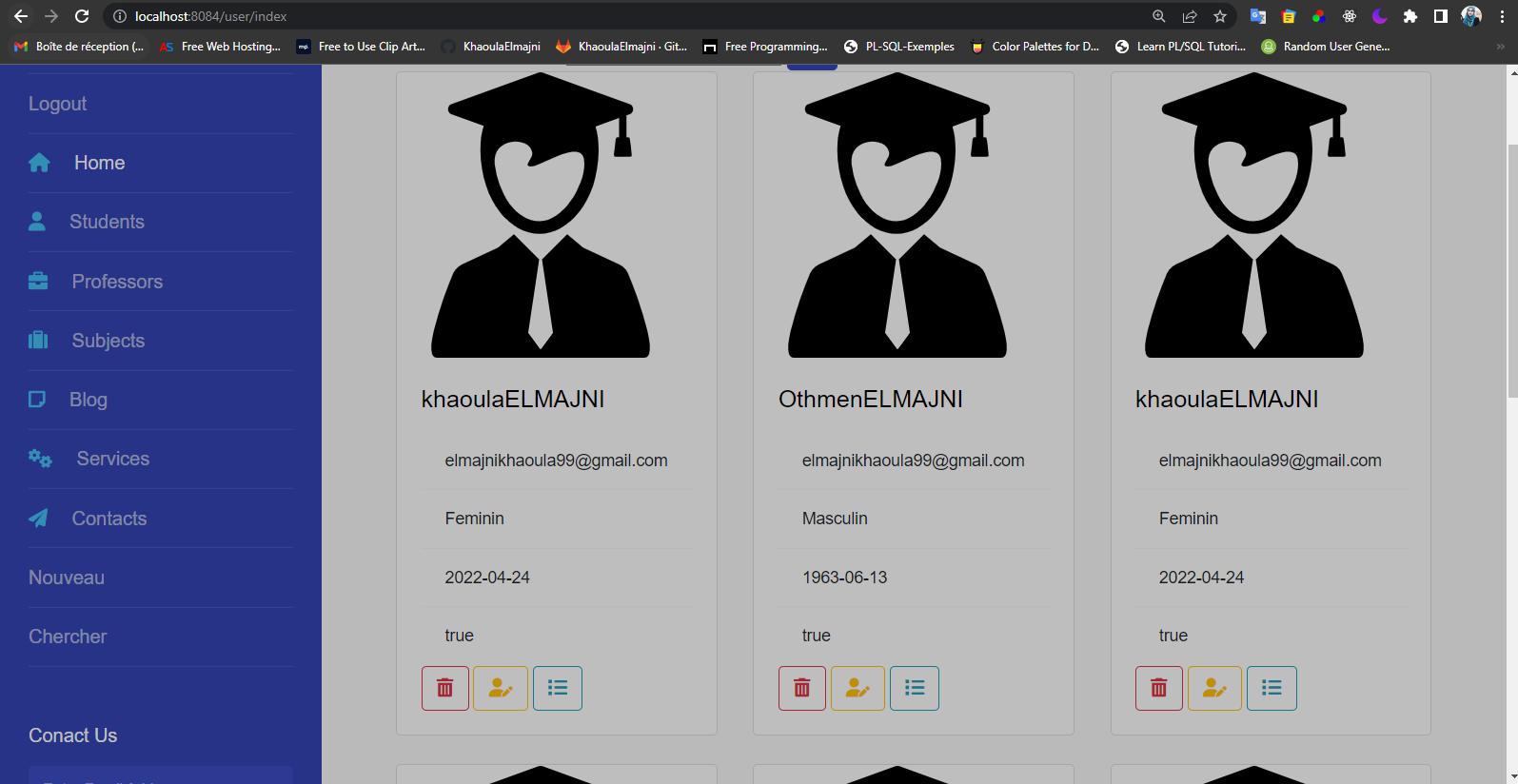Screen dimensions: 1518x784
Task: Click the briefcase icon beside Professors
Action: click(x=38, y=281)
